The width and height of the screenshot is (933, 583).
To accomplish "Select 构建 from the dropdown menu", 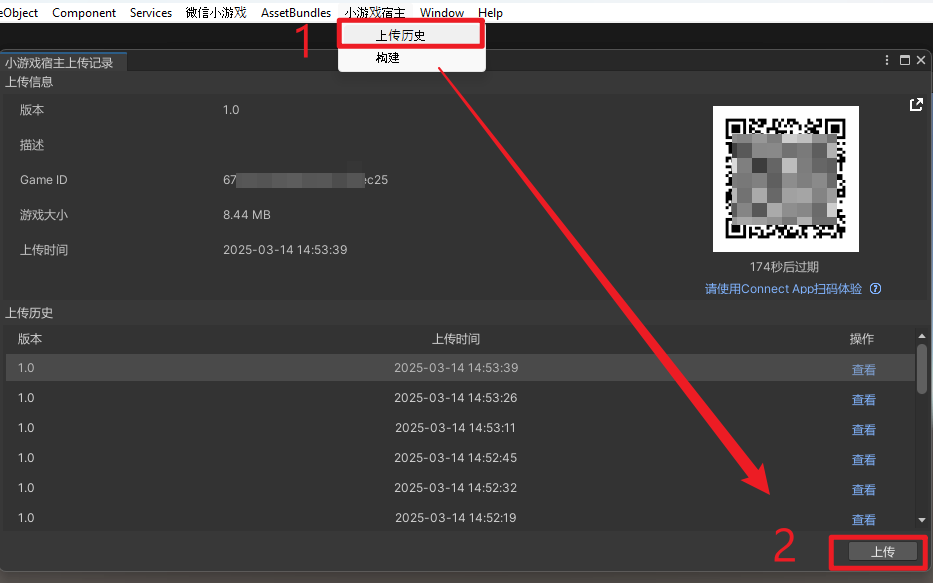I will pyautogui.click(x=388, y=58).
